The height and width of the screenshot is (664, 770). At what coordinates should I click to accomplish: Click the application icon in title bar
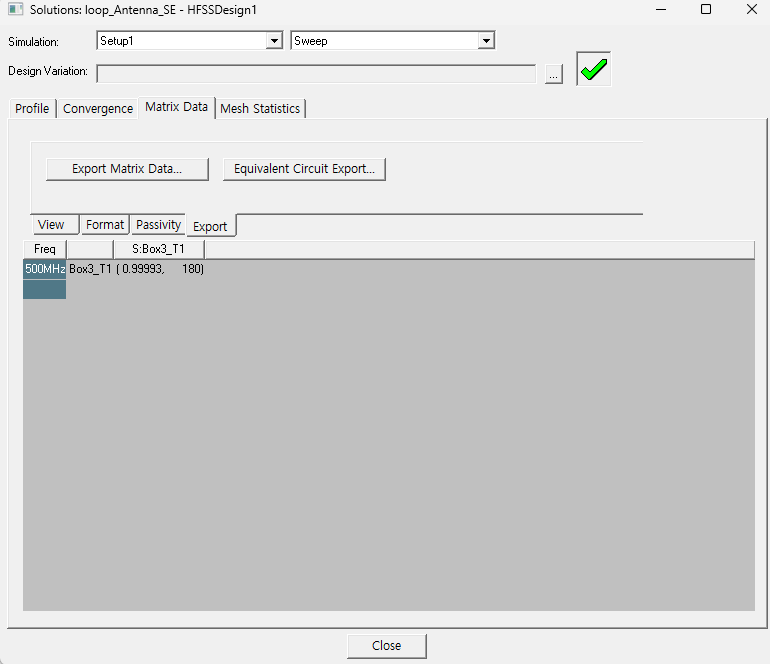click(x=15, y=9)
